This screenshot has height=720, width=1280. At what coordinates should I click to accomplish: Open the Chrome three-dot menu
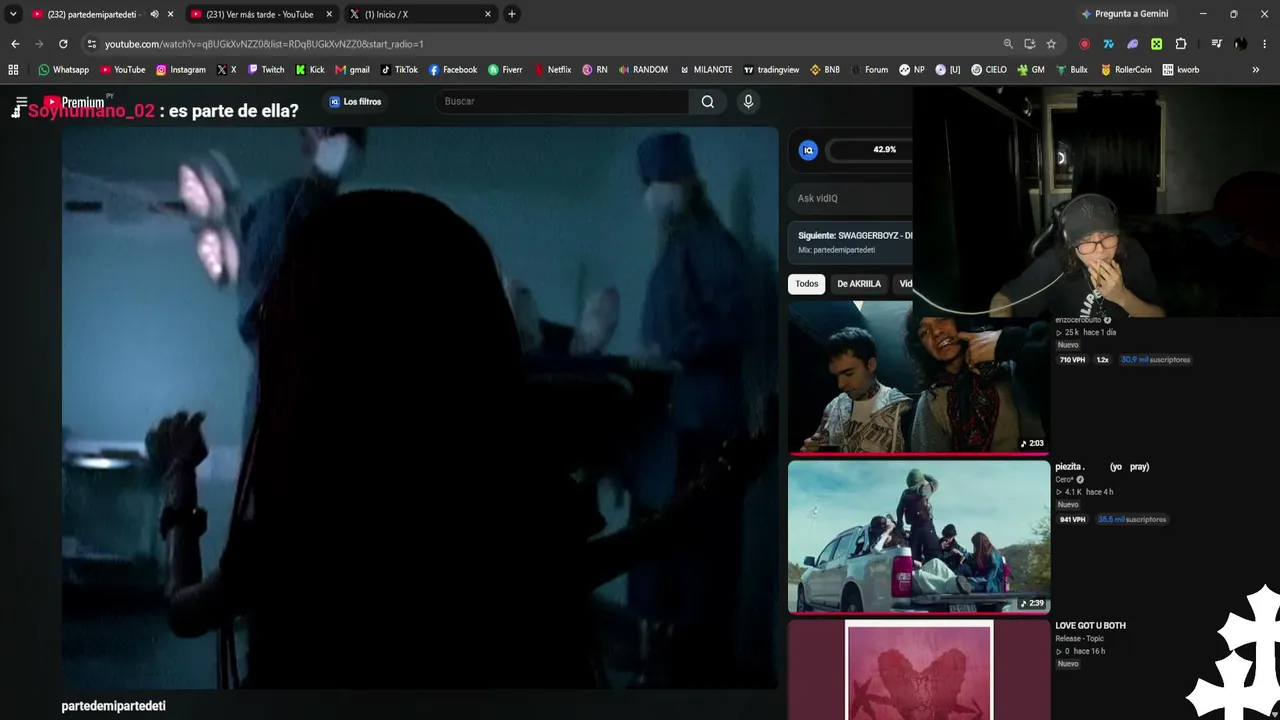pyautogui.click(x=1265, y=44)
